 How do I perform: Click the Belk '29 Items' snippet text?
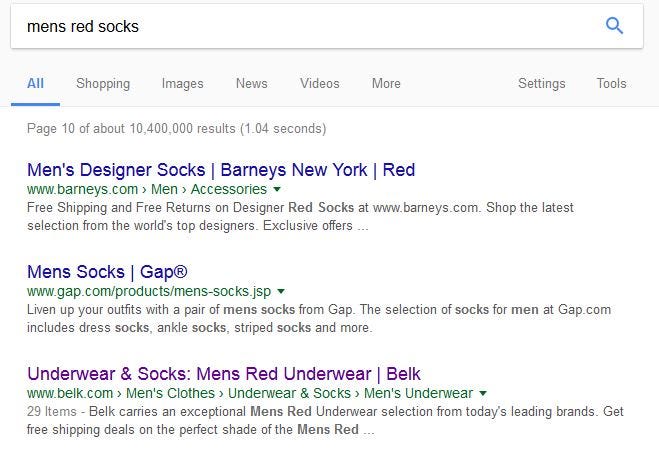coord(325,420)
